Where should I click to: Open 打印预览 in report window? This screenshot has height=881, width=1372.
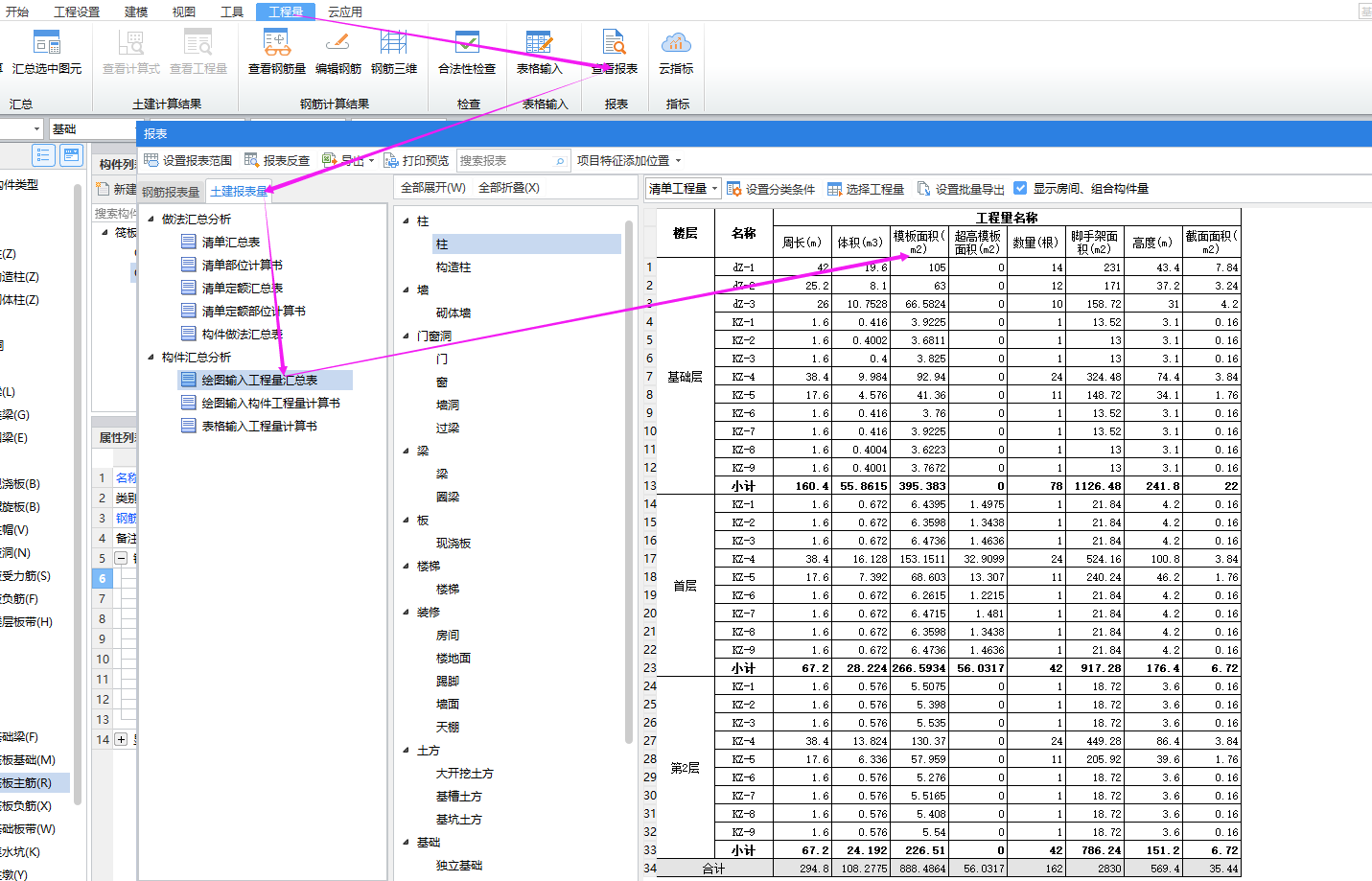[416, 160]
